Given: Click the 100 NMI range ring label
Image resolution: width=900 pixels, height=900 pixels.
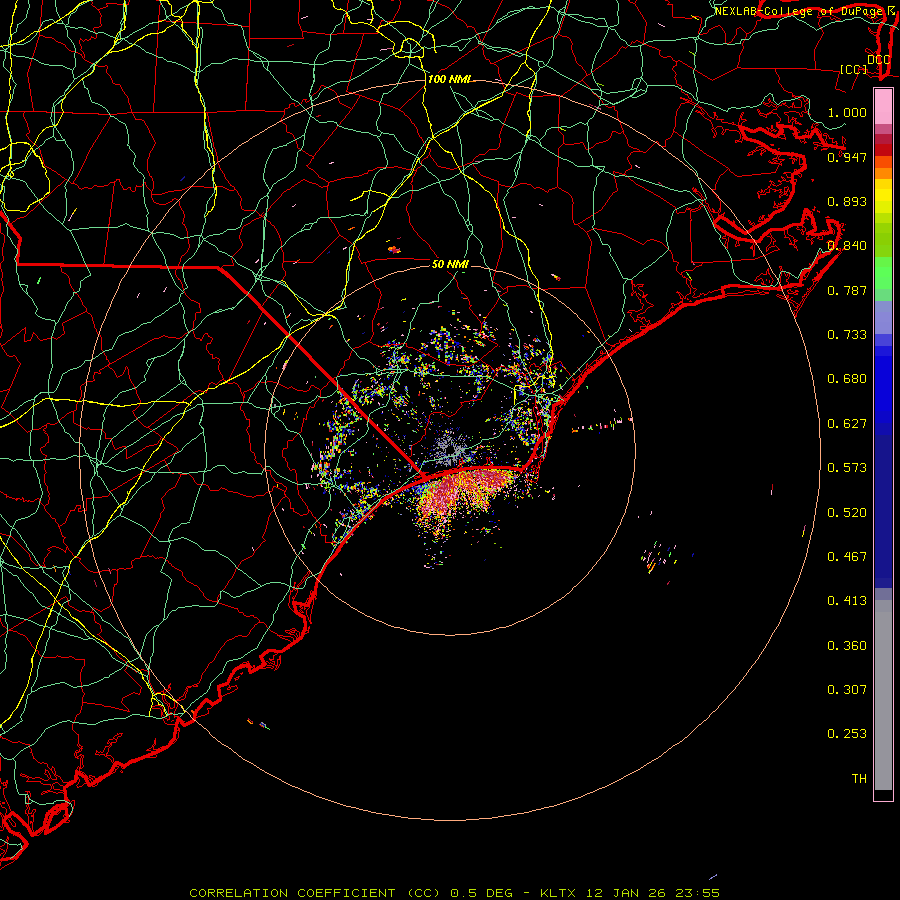Looking at the screenshot, I should [x=449, y=79].
